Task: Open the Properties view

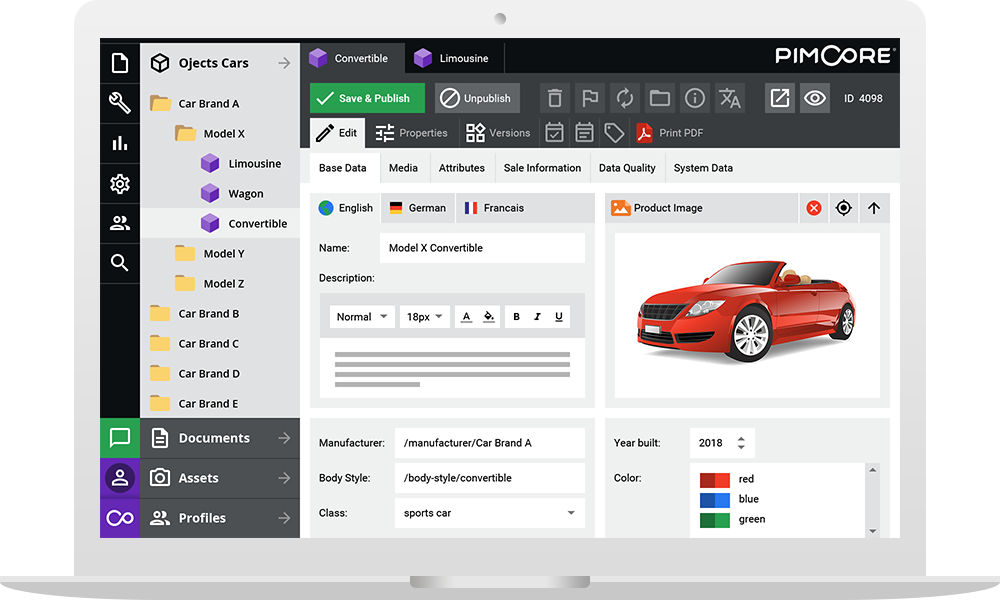Action: tap(411, 133)
